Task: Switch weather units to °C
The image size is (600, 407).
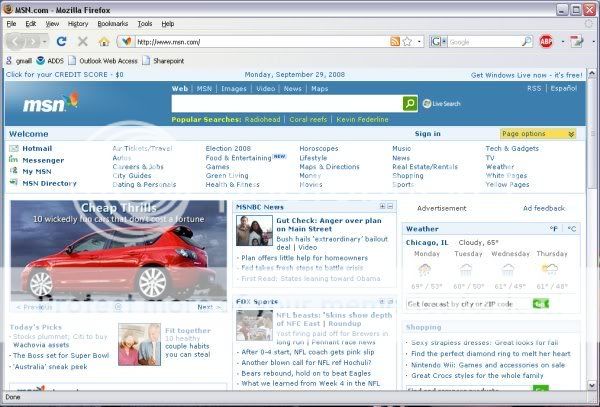Action: (571, 229)
